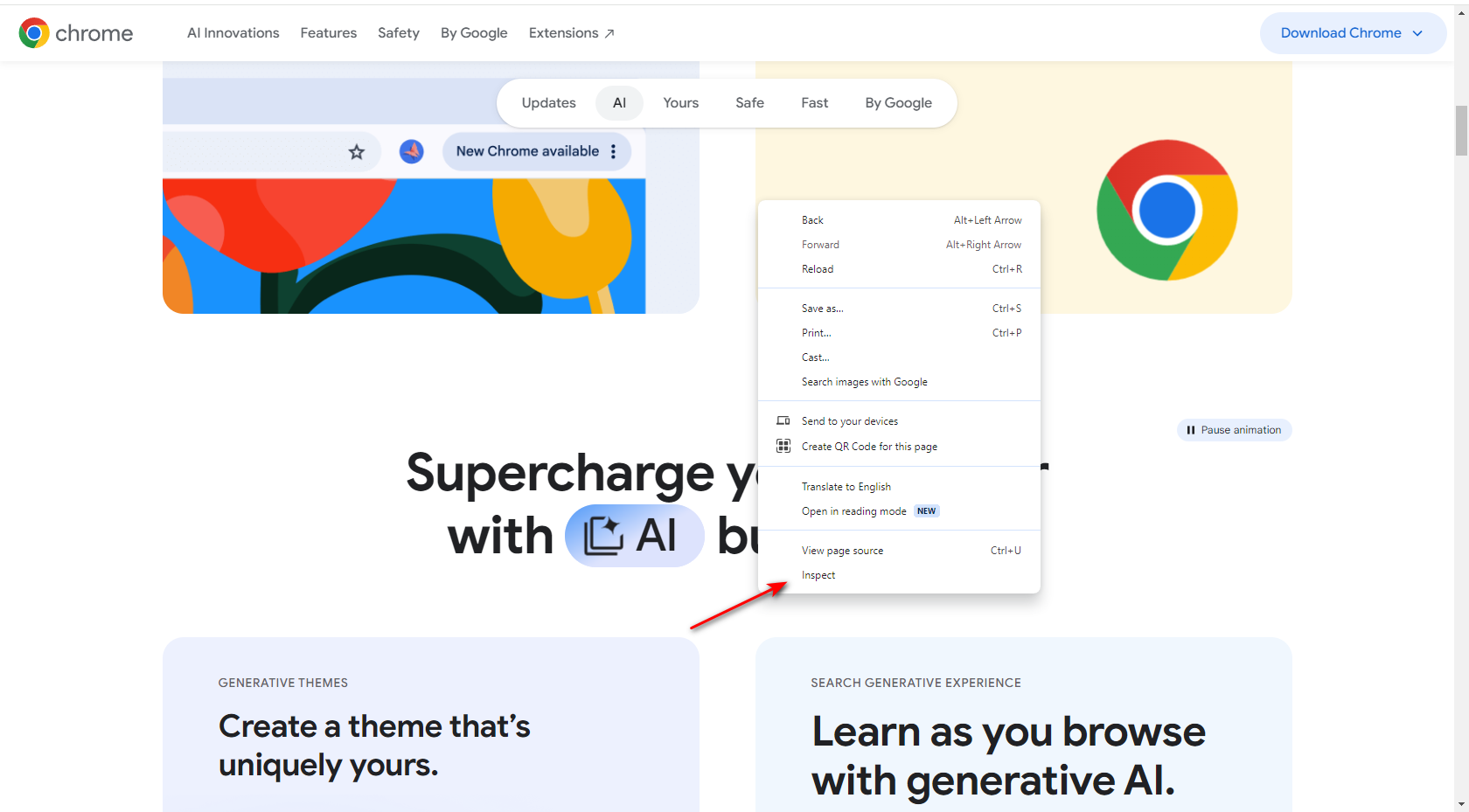Screen dimensions: 1469x812
Task: Click the profile avatar icon in the toolbar illustration
Action: coord(412,151)
